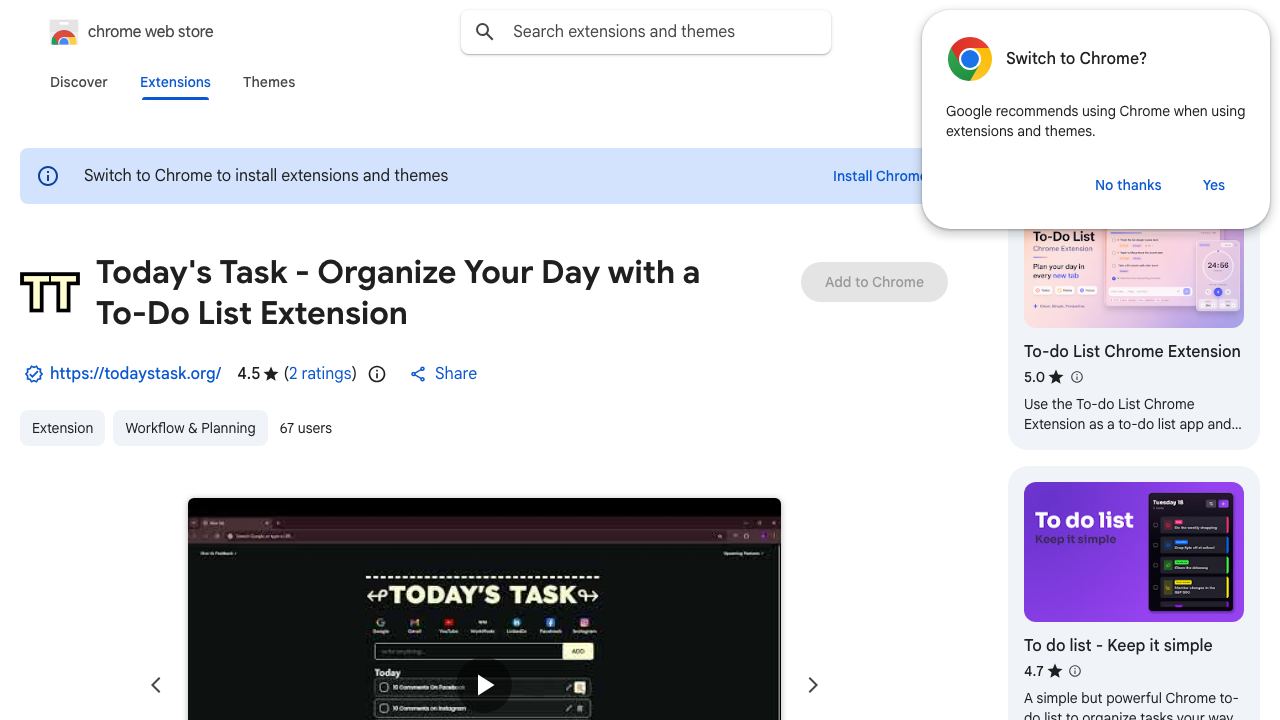This screenshot has width=1280, height=720.
Task: Open the Themes tab
Action: point(269,82)
